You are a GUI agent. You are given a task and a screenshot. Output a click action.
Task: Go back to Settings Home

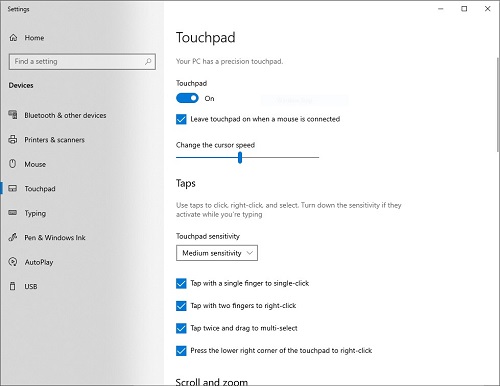[34, 38]
